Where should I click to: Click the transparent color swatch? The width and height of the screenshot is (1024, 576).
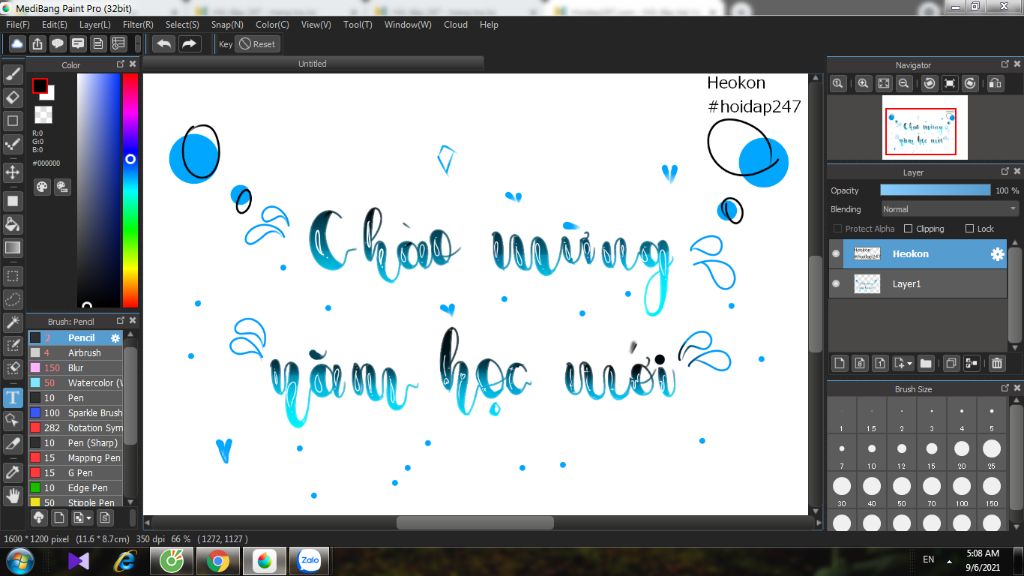click(x=43, y=115)
